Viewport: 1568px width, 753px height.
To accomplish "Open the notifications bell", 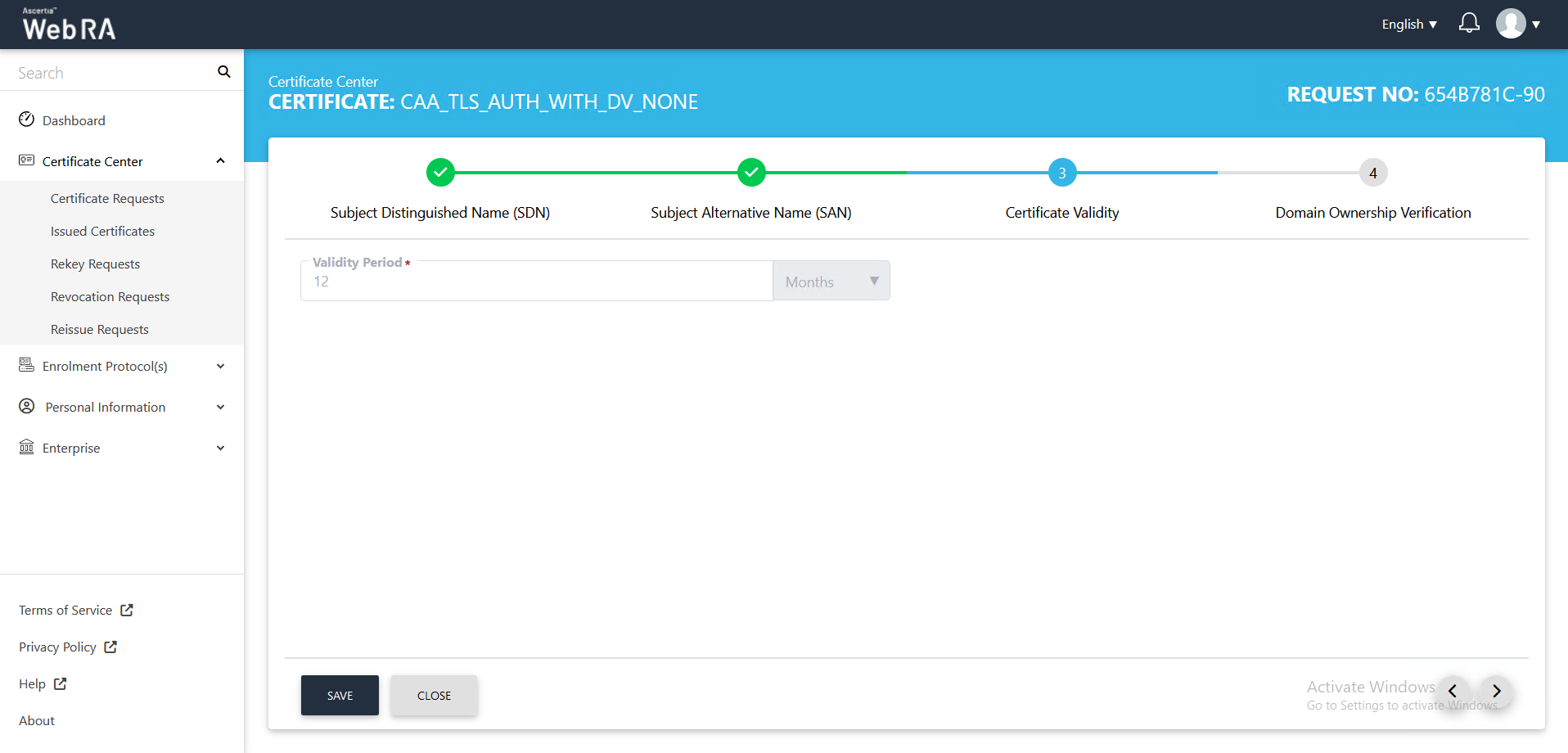I will click(1469, 24).
